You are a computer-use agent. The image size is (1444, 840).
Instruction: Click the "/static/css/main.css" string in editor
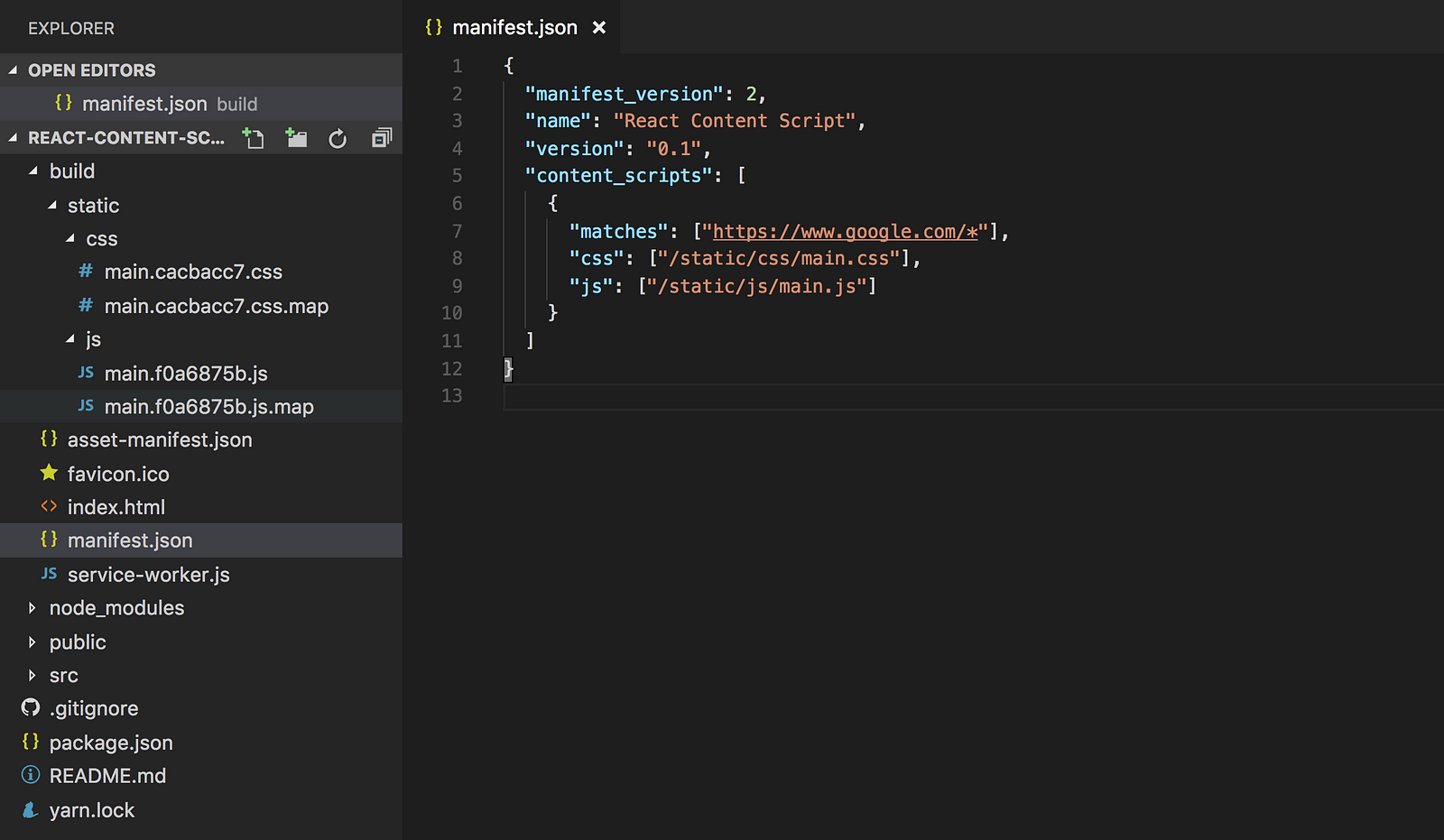779,259
